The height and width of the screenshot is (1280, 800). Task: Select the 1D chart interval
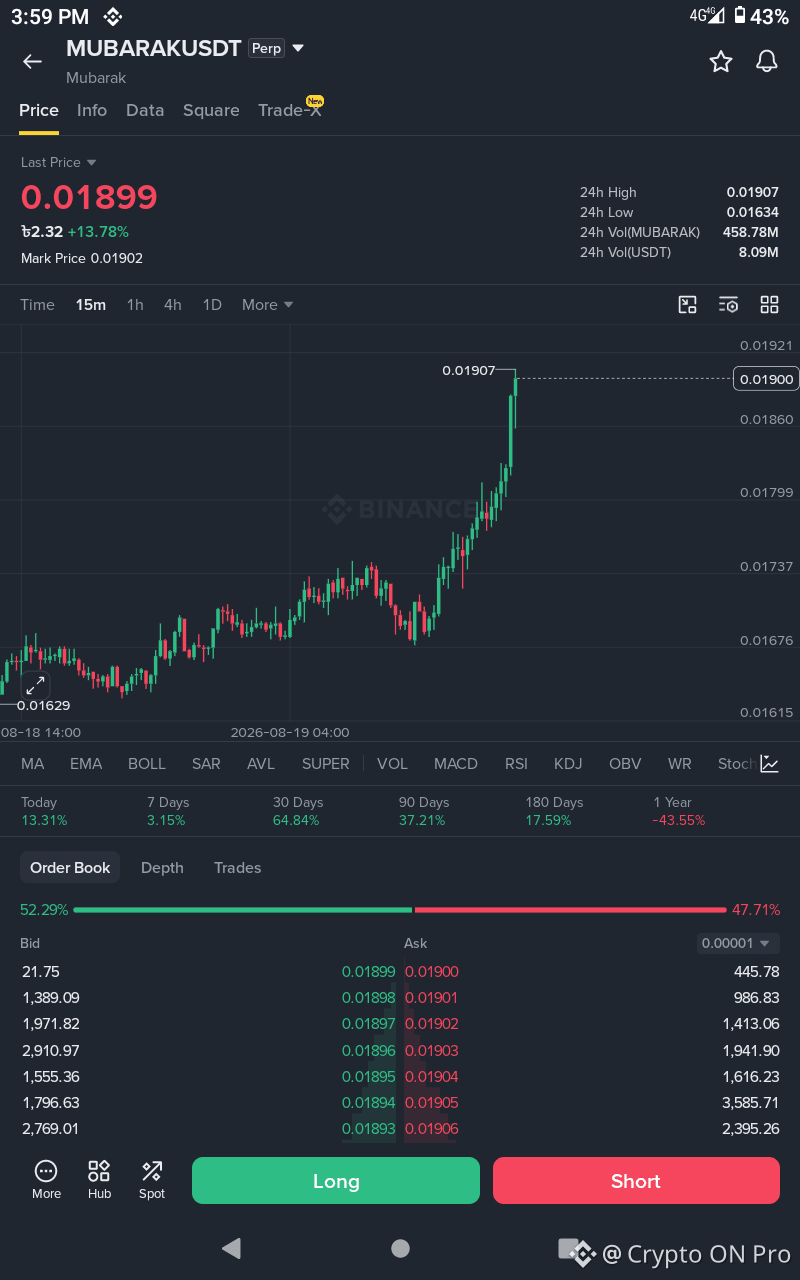coord(212,305)
